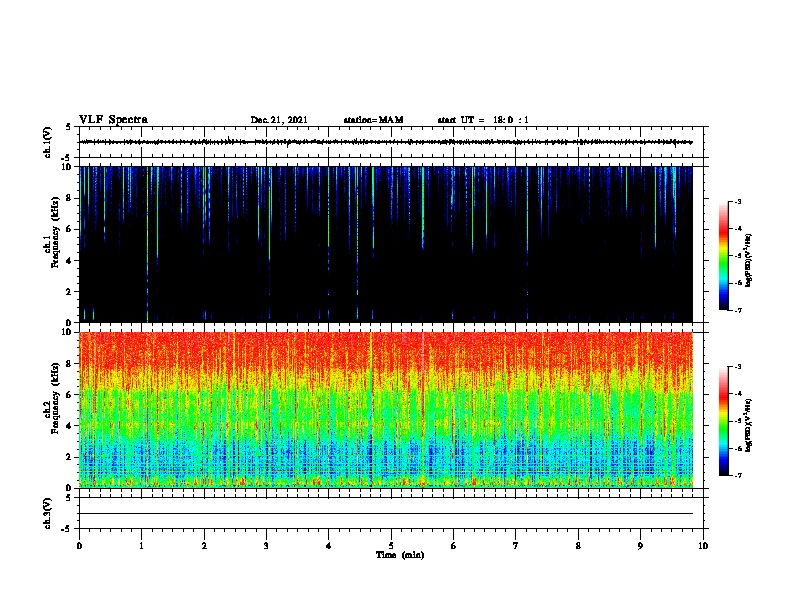Click the "4" kHz tick on ch.1 axis
This screenshot has height=612, width=792.
(70, 261)
